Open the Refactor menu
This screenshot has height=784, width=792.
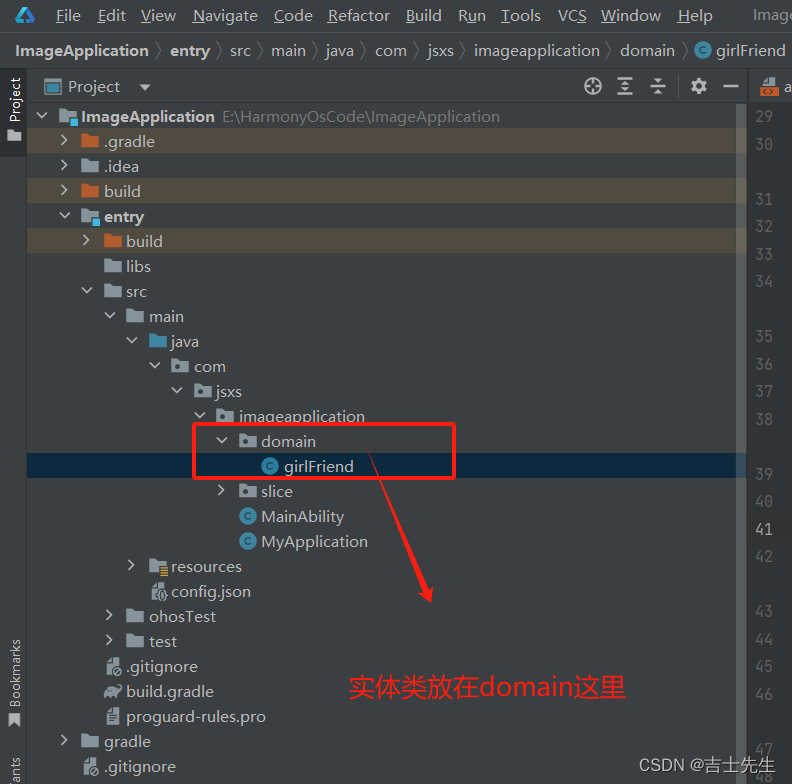[359, 16]
